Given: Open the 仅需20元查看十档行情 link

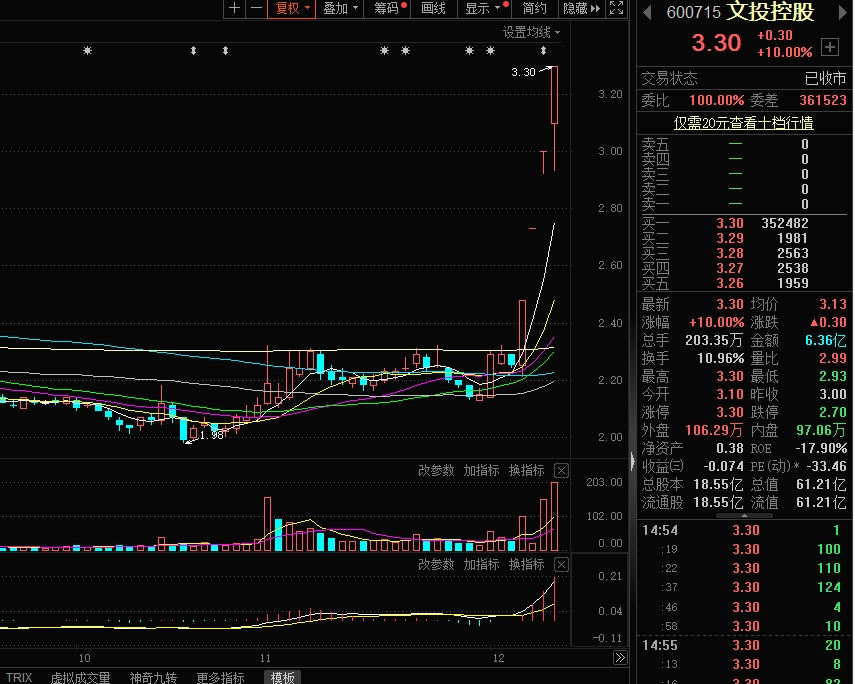Looking at the screenshot, I should click(x=743, y=123).
